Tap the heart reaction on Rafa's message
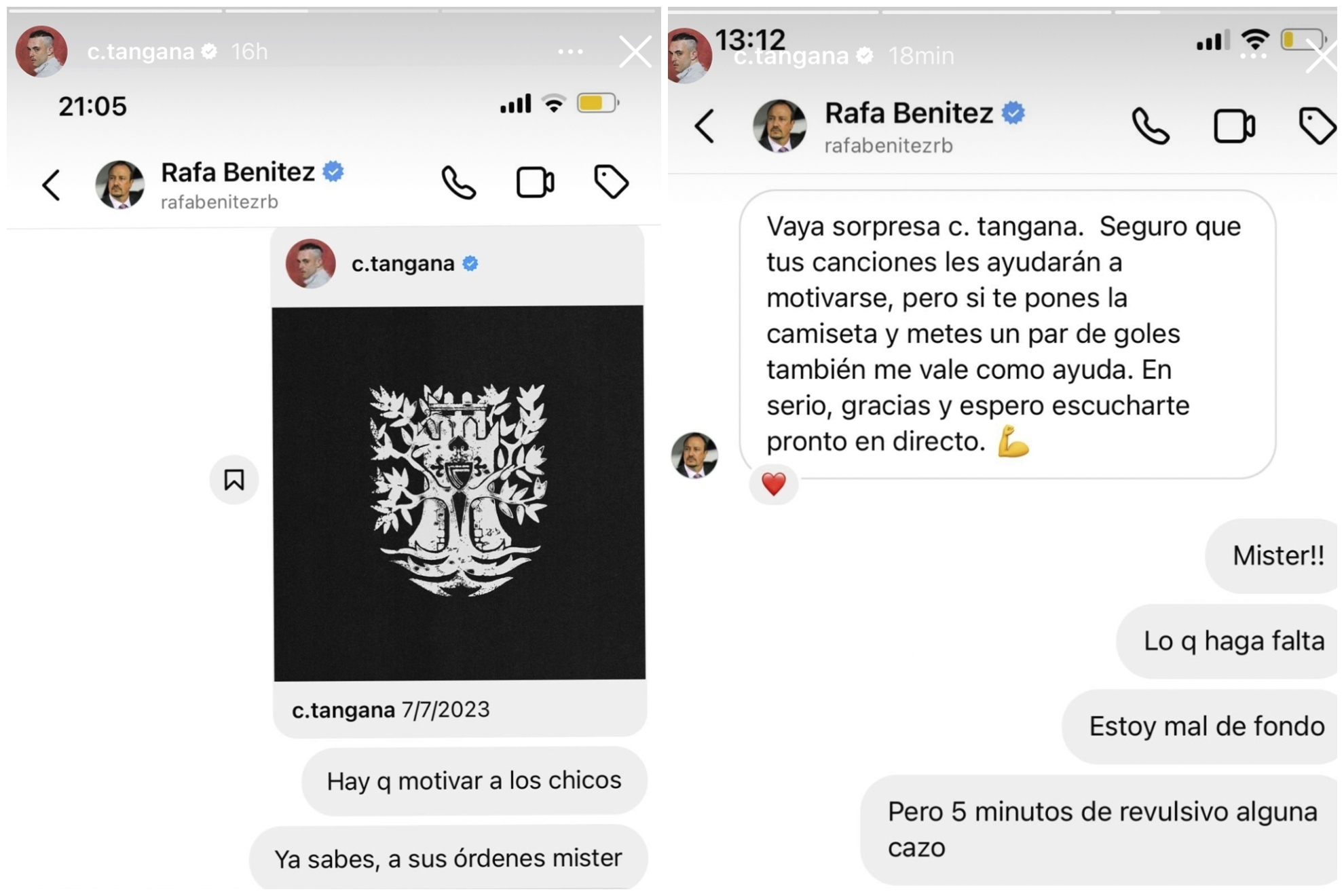Image resolution: width=1344 pixels, height=896 pixels. pyautogui.click(x=773, y=484)
